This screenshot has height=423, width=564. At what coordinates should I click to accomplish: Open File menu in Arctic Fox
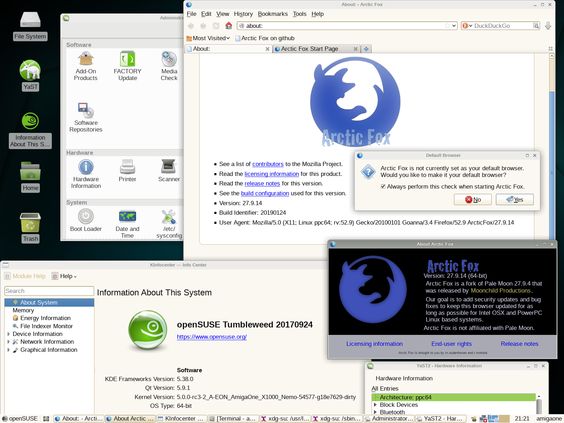tap(191, 14)
